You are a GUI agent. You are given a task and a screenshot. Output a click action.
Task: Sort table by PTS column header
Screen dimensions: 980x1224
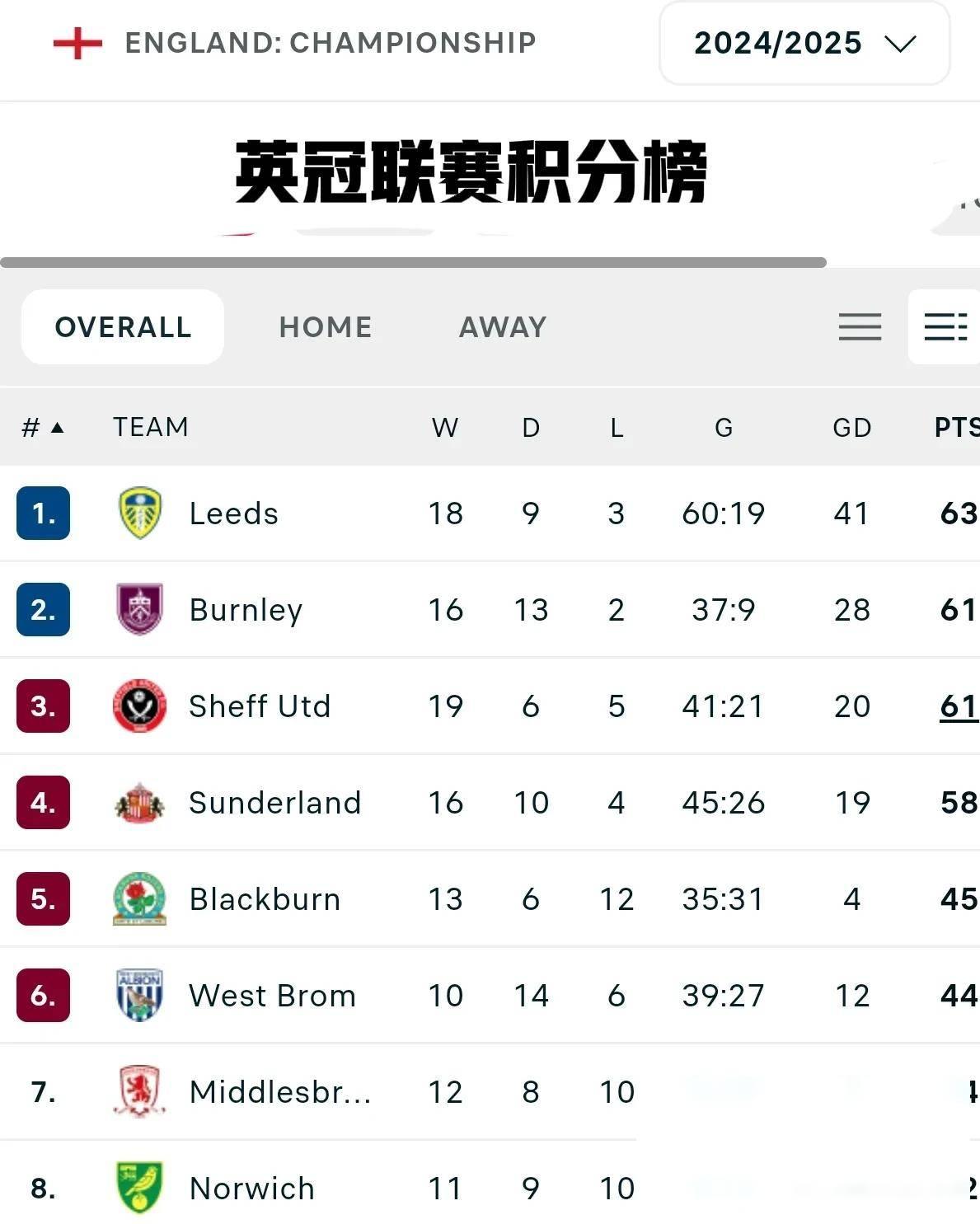pyautogui.click(x=956, y=427)
